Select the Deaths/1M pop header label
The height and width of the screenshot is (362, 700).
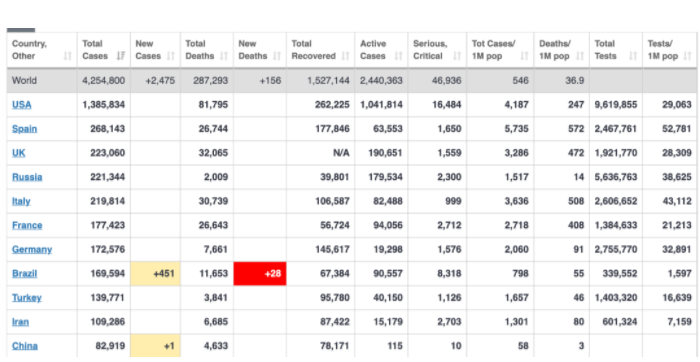coord(554,50)
